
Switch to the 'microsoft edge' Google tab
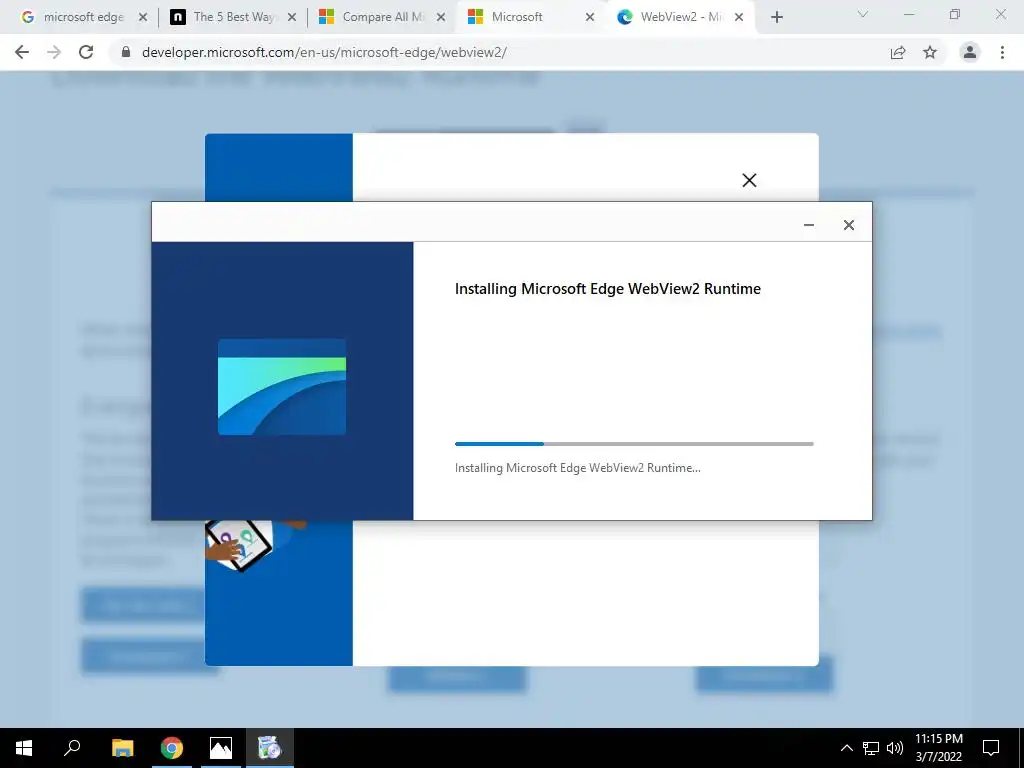click(x=84, y=17)
